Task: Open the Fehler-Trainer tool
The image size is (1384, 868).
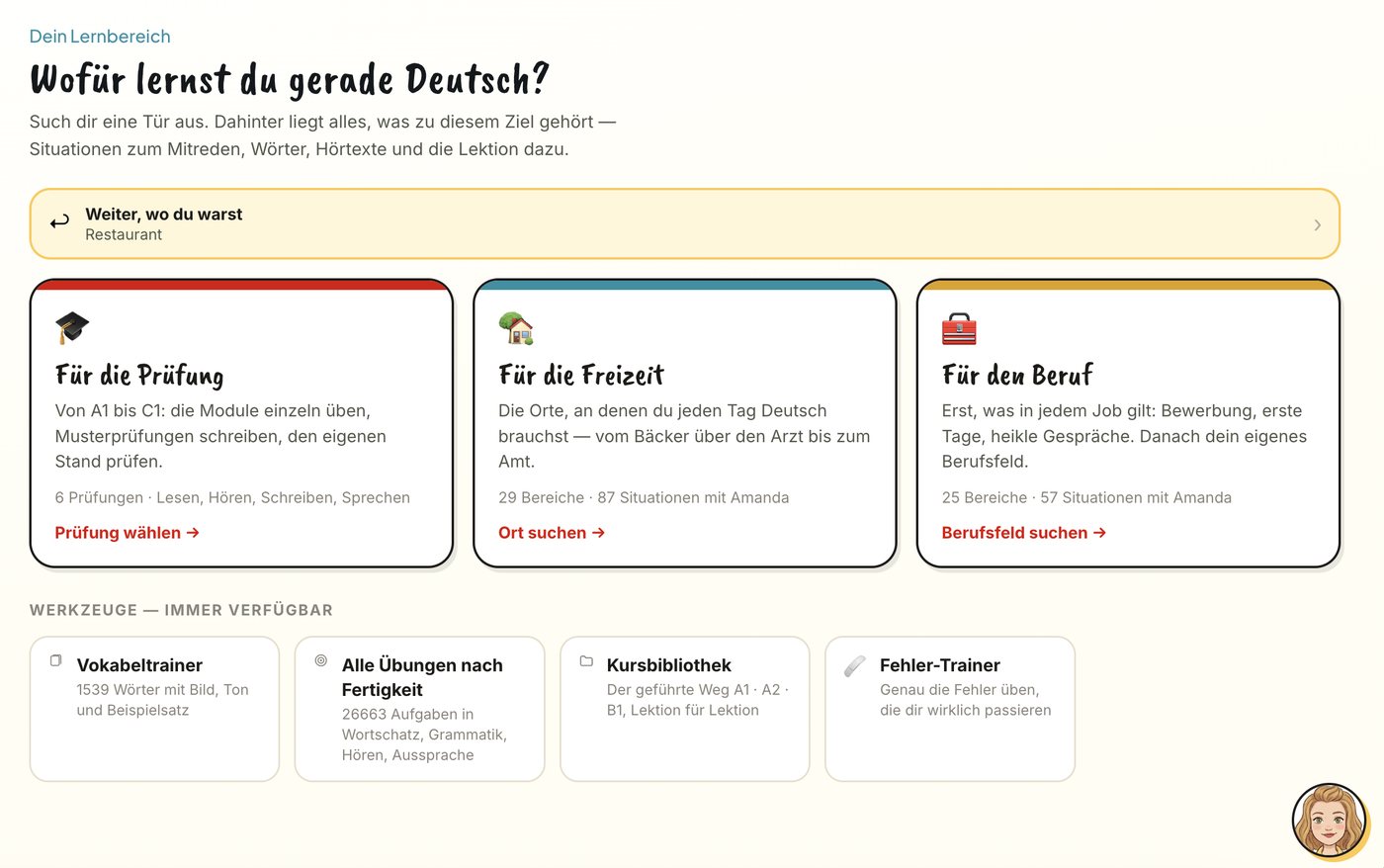Action: (x=949, y=709)
